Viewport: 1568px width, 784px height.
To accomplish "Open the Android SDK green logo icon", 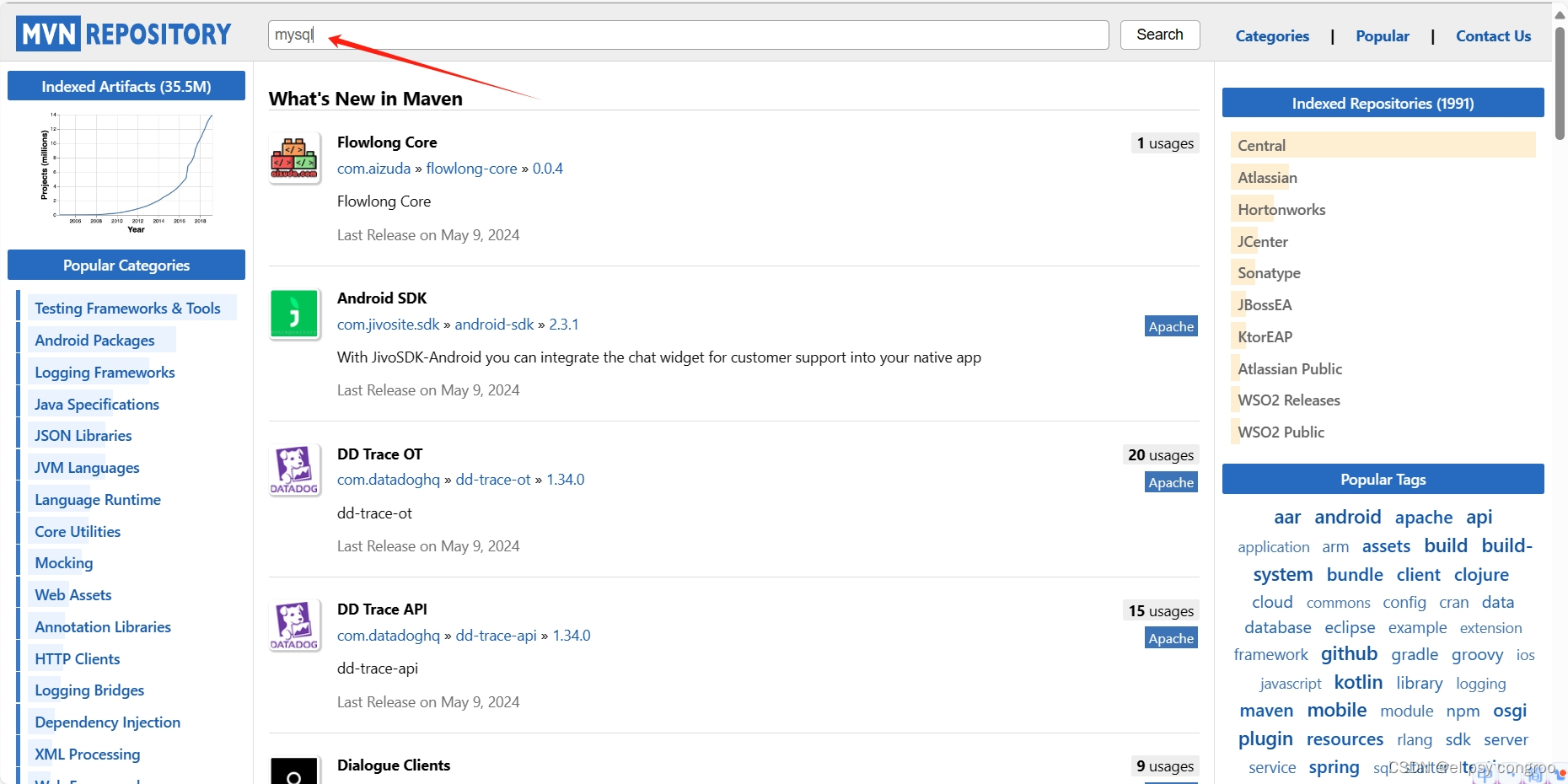I will [x=294, y=314].
